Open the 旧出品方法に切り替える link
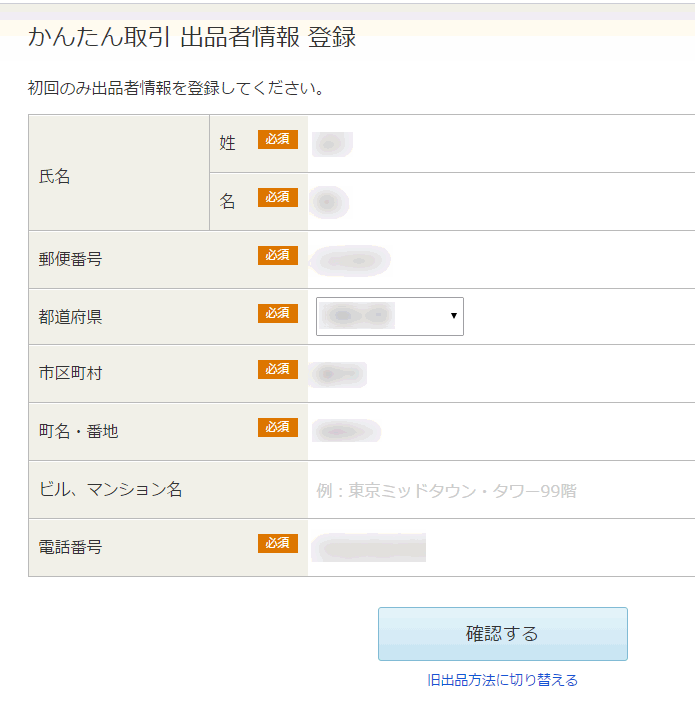 point(502,680)
